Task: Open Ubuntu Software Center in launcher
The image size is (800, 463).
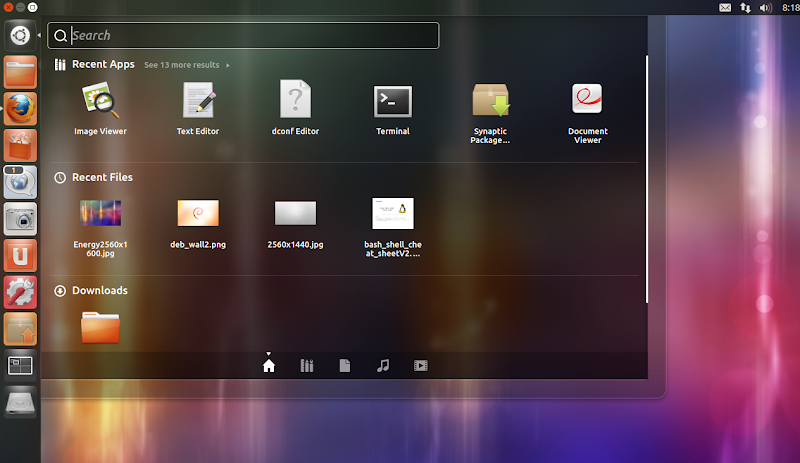Action: (20, 145)
